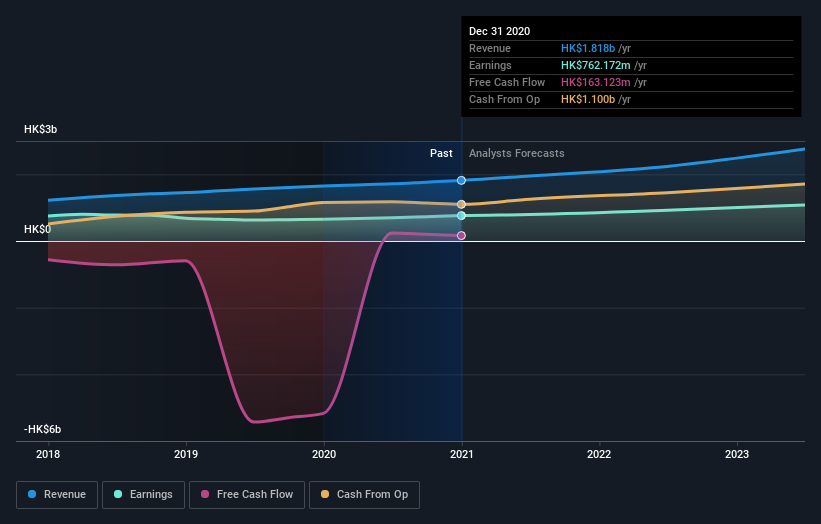Click the pink Free Cash Flow marker at 2021
Screen dimensions: 821x524
point(461,236)
